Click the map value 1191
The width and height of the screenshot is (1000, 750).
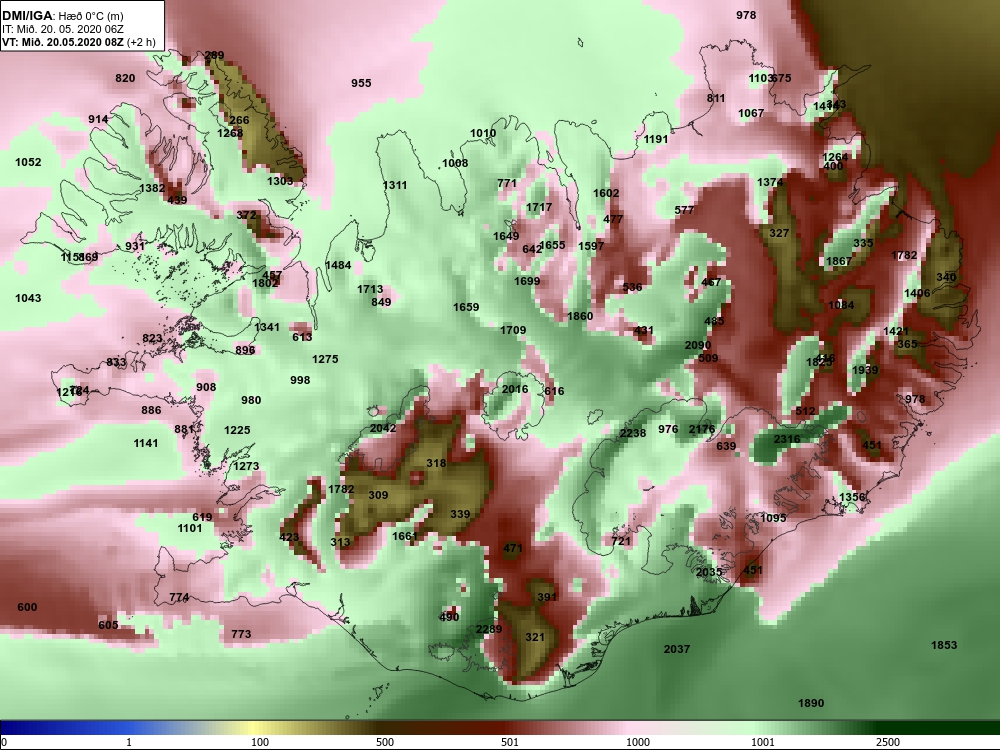click(656, 139)
